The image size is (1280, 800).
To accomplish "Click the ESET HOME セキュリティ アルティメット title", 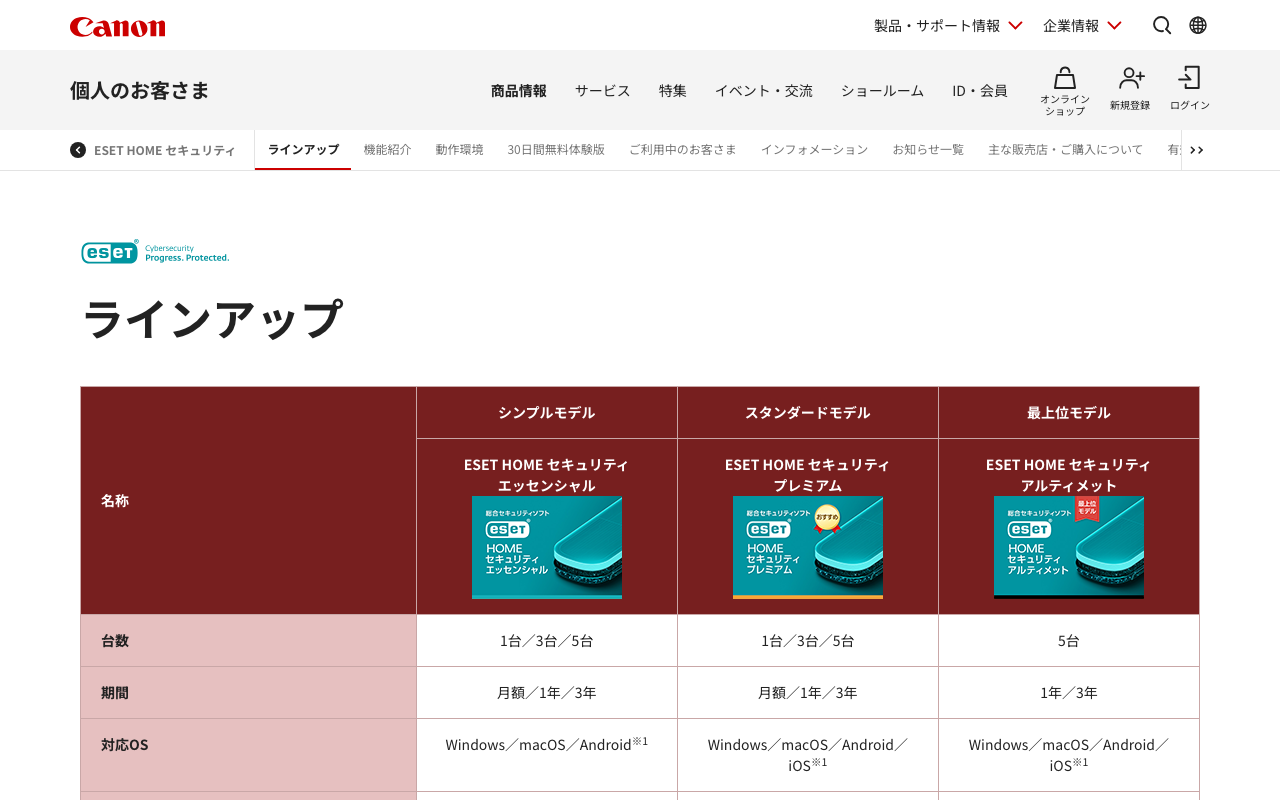I will click(x=1069, y=475).
